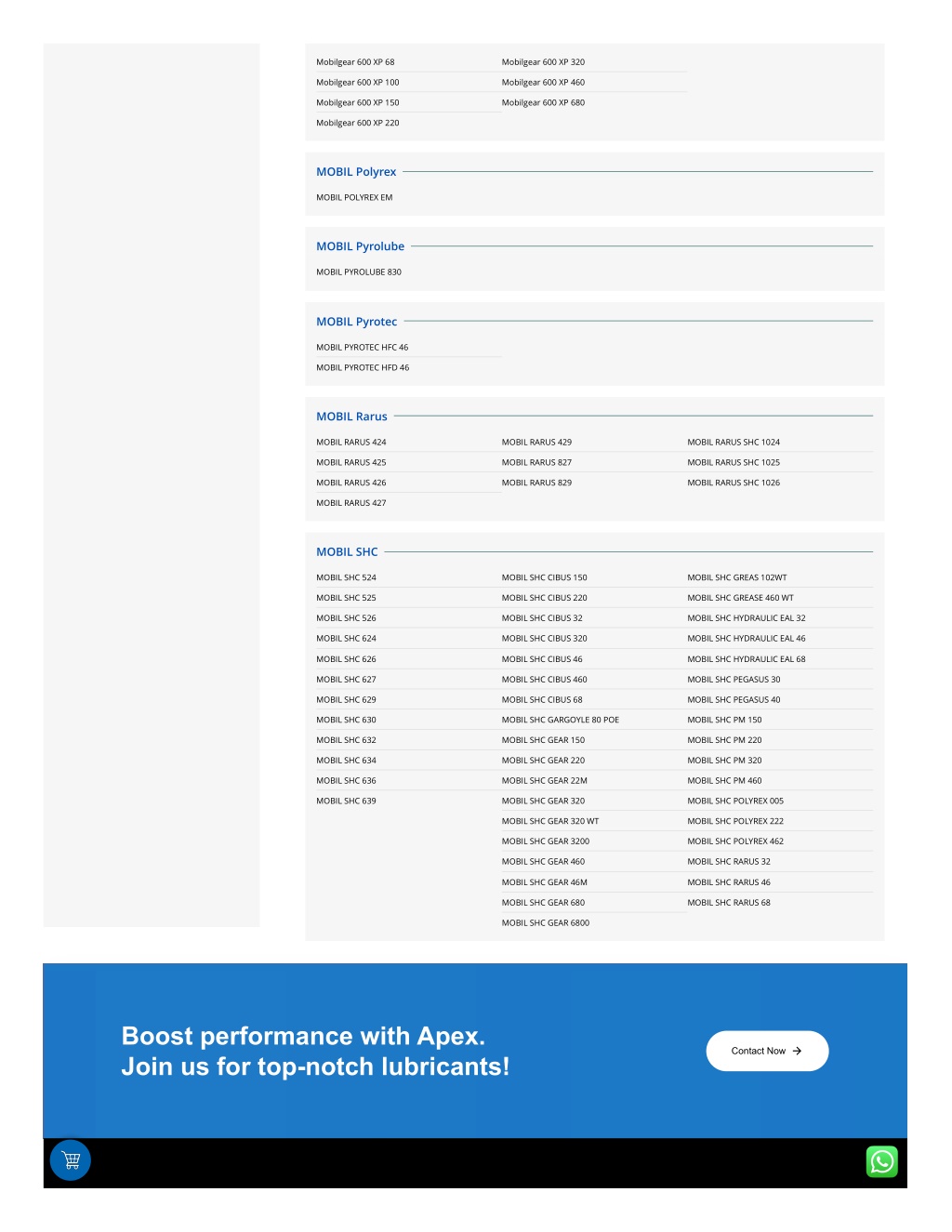This screenshot has height=1232, width=952.
Task: Select MOBIL SHC PEGASUS 30
Action: (734, 680)
